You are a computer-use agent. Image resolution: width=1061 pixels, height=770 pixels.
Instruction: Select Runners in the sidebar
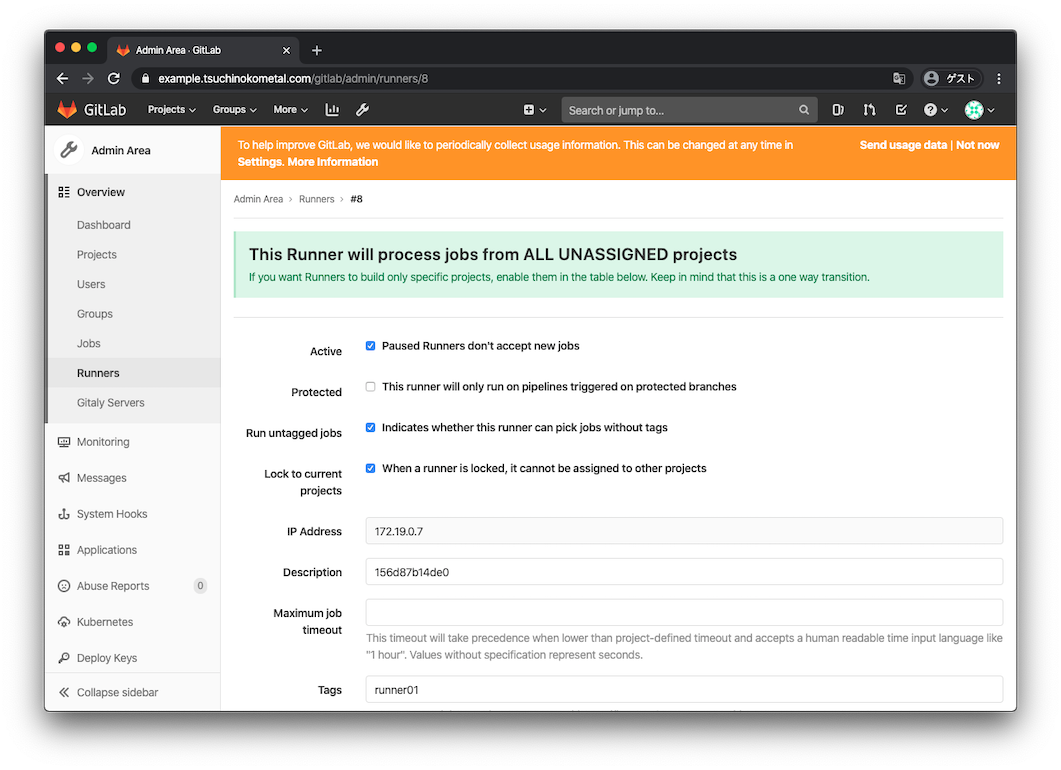click(x=98, y=373)
